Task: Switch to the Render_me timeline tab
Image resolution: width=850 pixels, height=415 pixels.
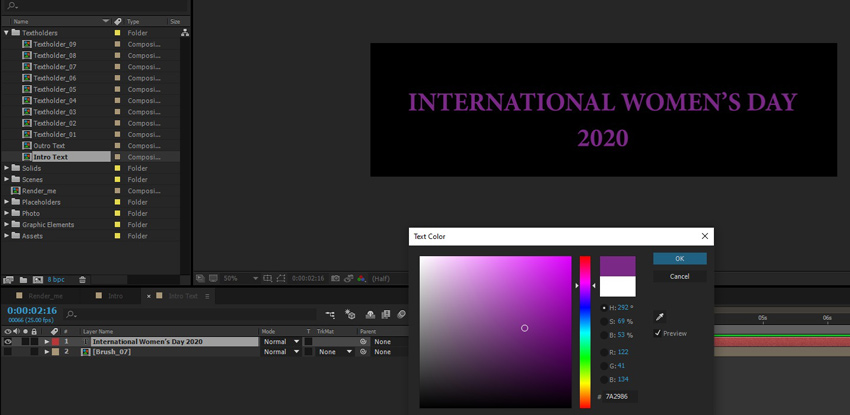Action: pyautogui.click(x=46, y=296)
